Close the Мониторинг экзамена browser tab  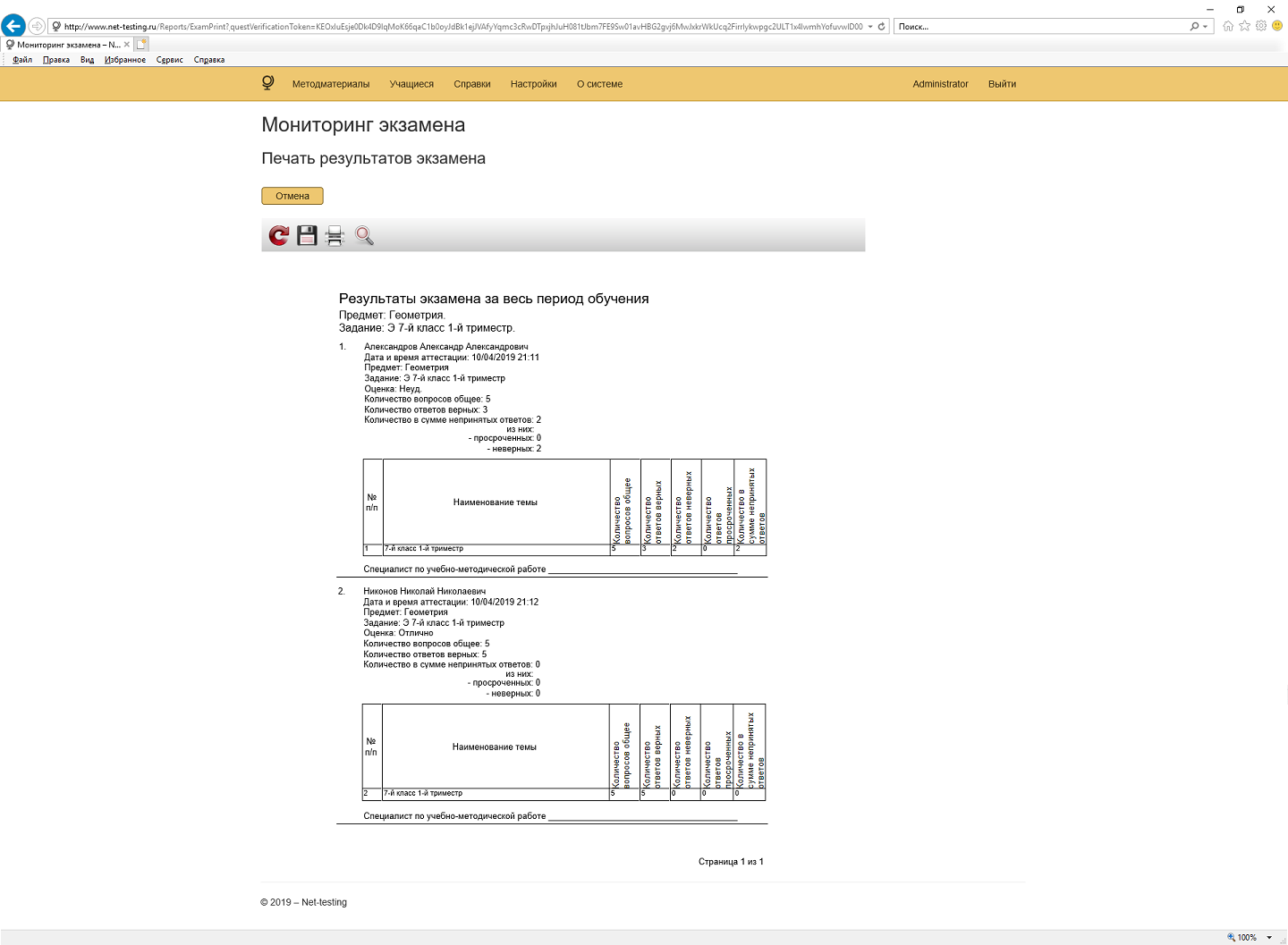[127, 44]
